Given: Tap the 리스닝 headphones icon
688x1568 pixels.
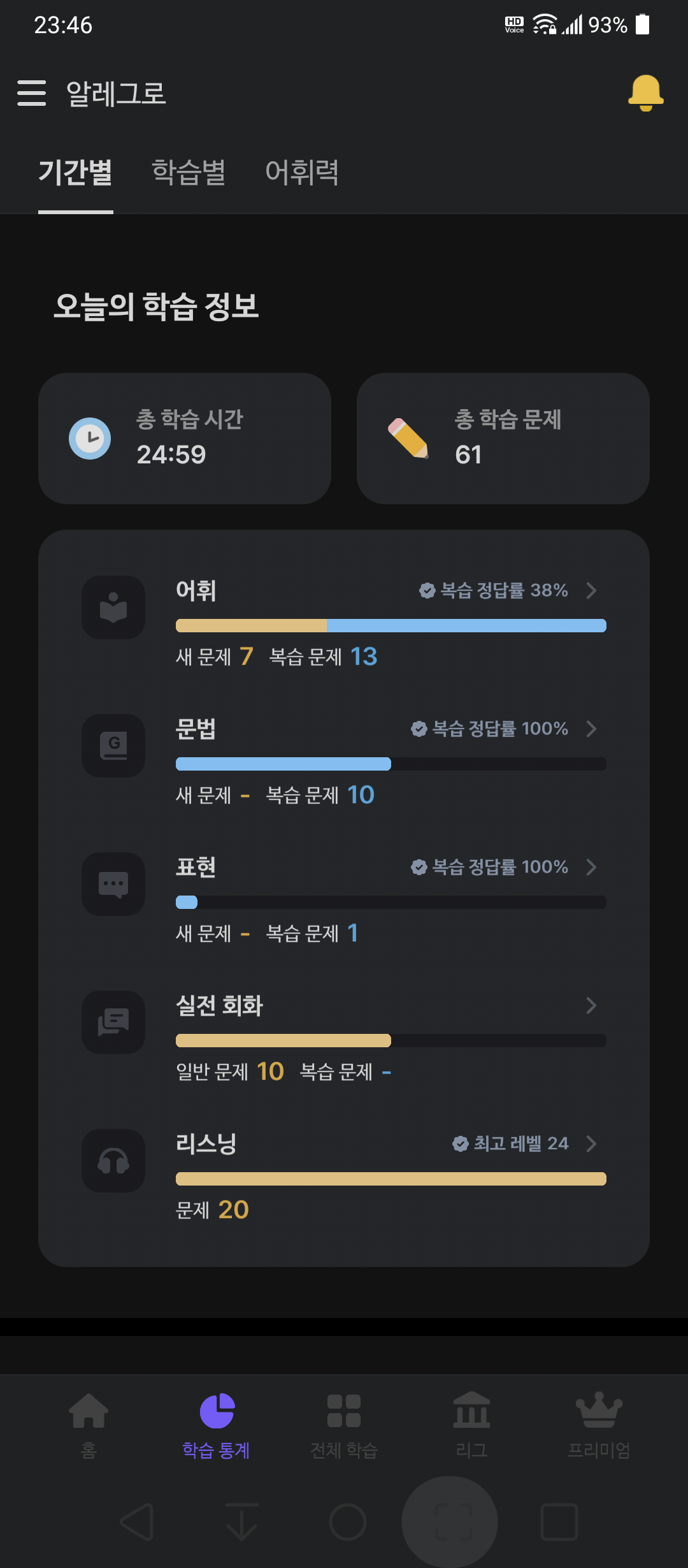Looking at the screenshot, I should click(113, 1161).
